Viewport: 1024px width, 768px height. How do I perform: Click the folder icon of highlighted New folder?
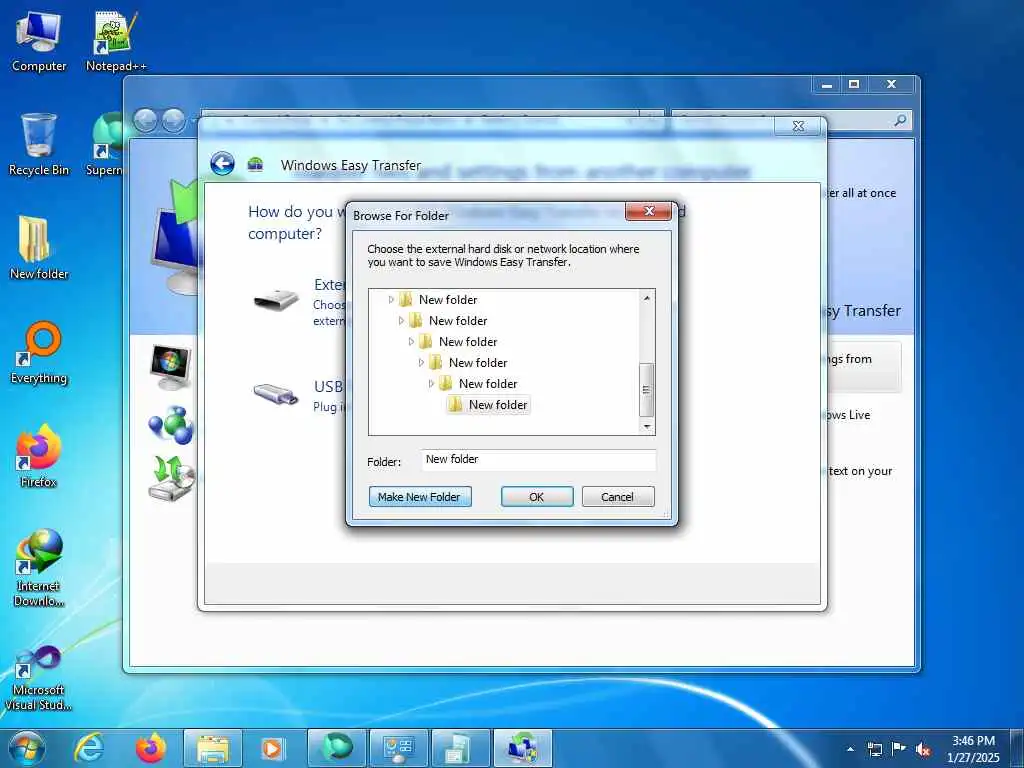pos(455,405)
